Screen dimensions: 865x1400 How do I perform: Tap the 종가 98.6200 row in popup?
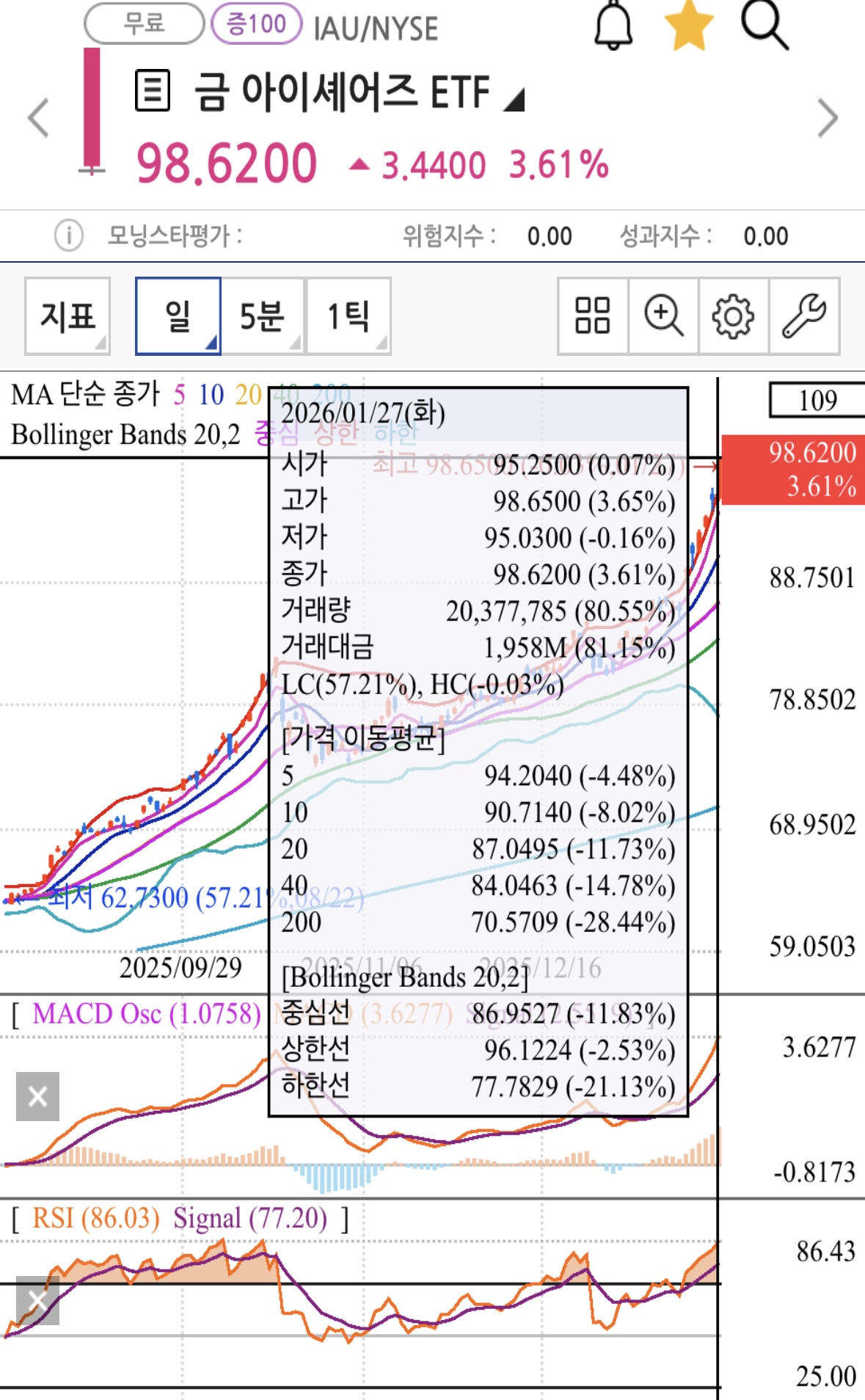point(478,574)
